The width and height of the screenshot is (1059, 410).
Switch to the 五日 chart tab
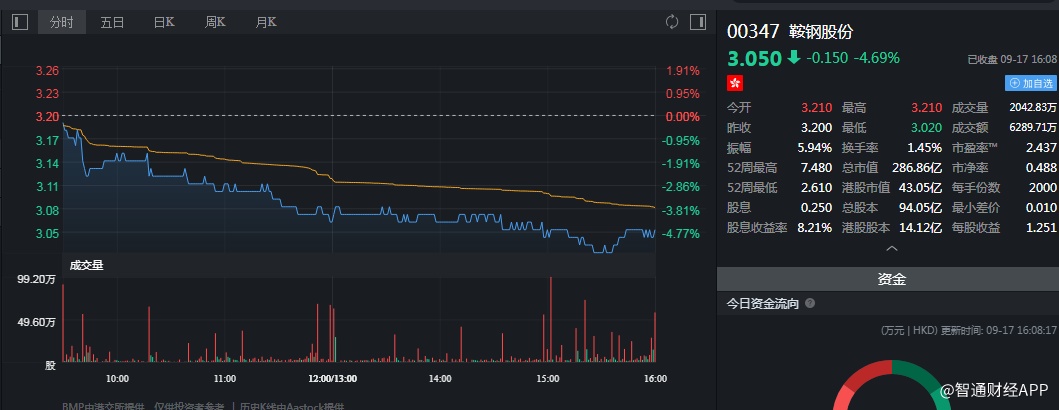click(x=112, y=21)
